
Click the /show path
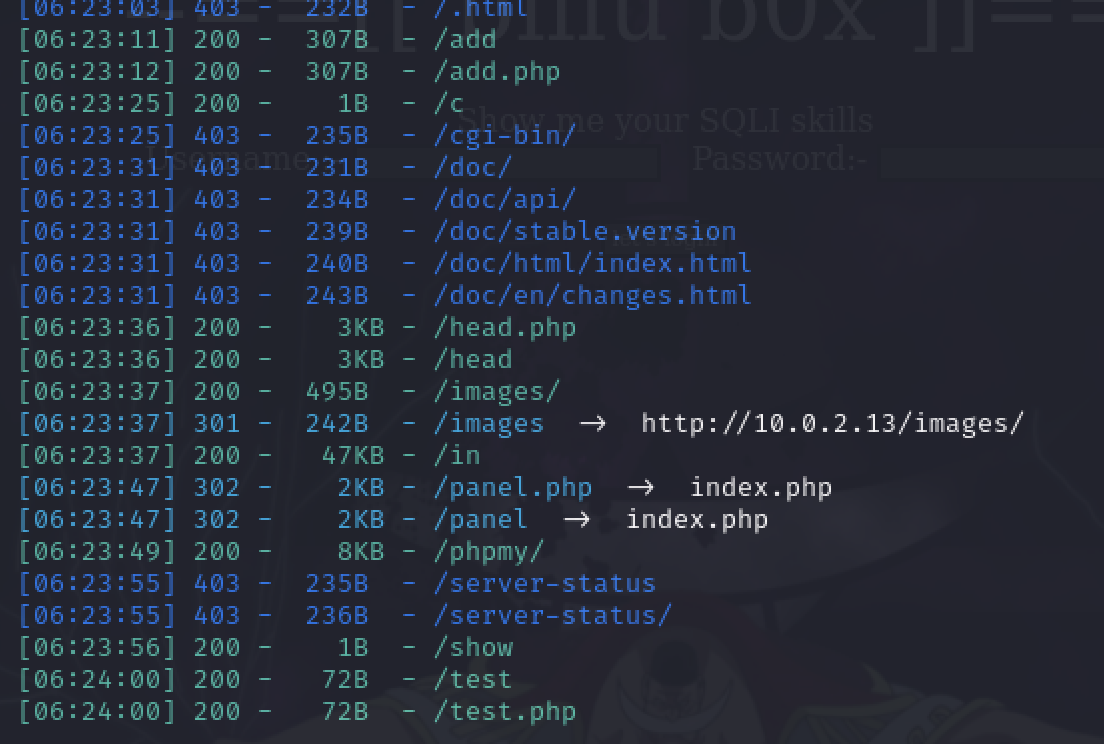click(473, 648)
